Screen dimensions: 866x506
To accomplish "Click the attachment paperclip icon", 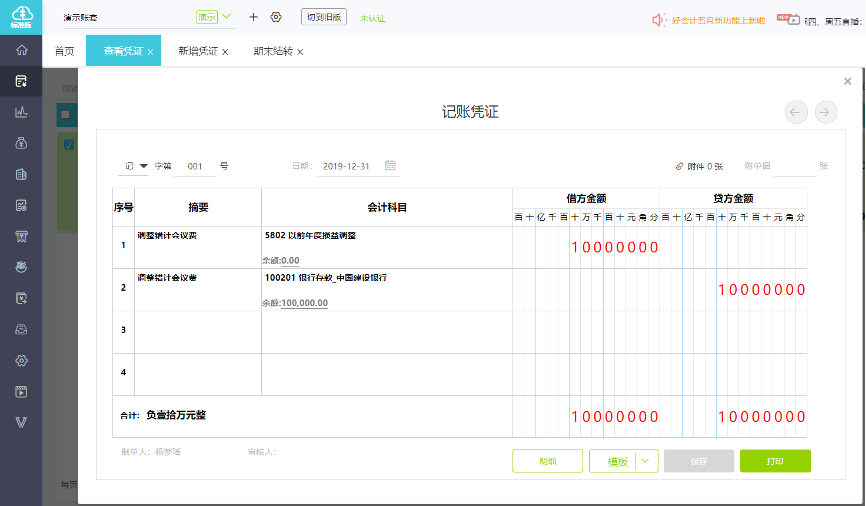I will point(680,166).
